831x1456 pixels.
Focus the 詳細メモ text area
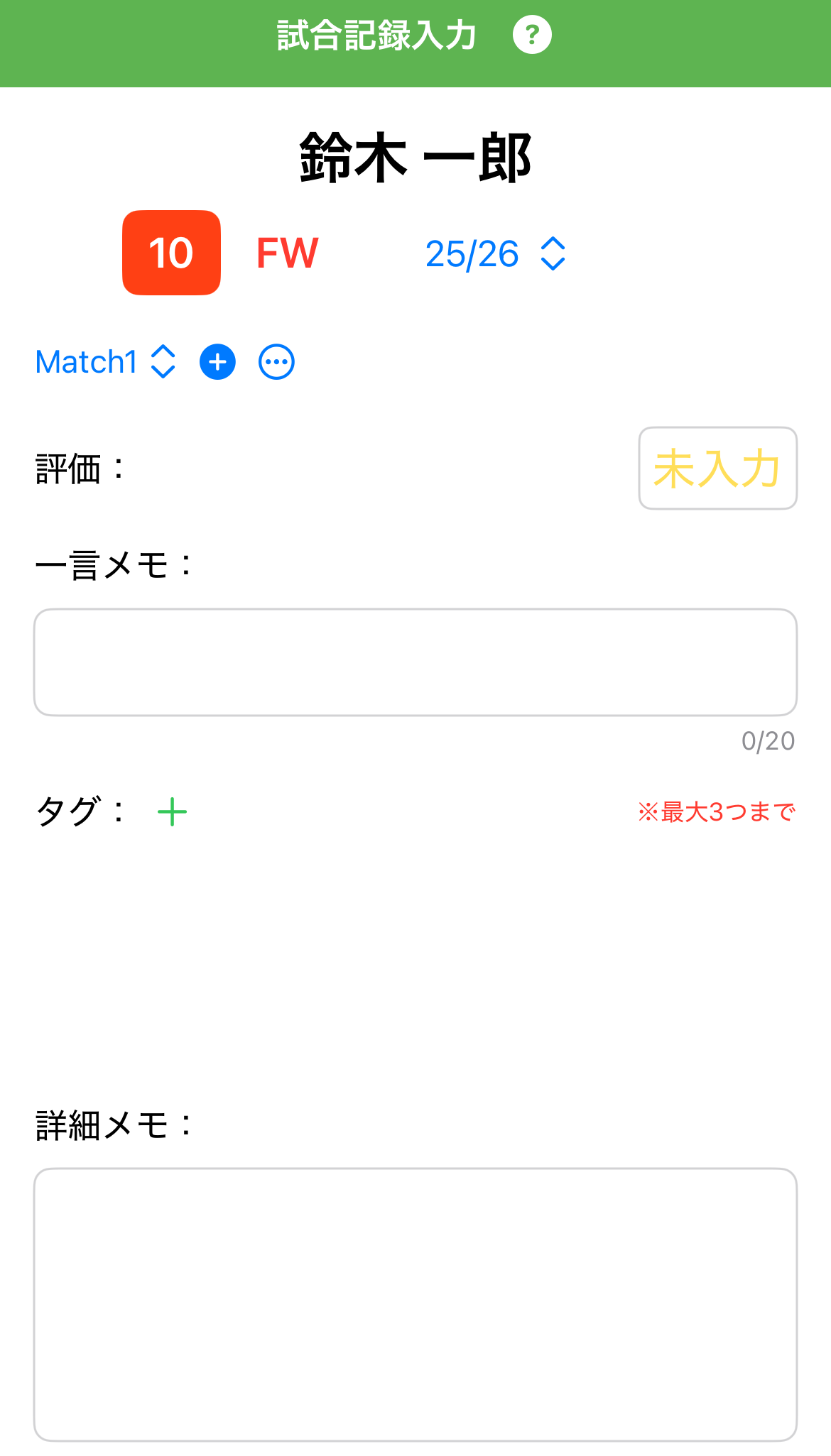click(415, 1304)
